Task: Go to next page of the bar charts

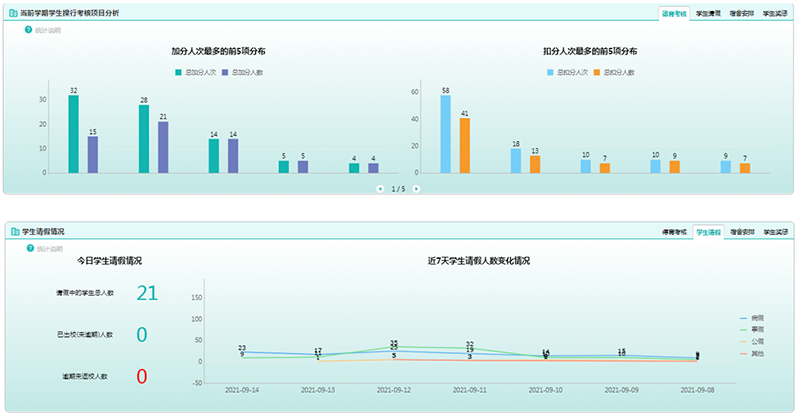Action: pos(416,188)
